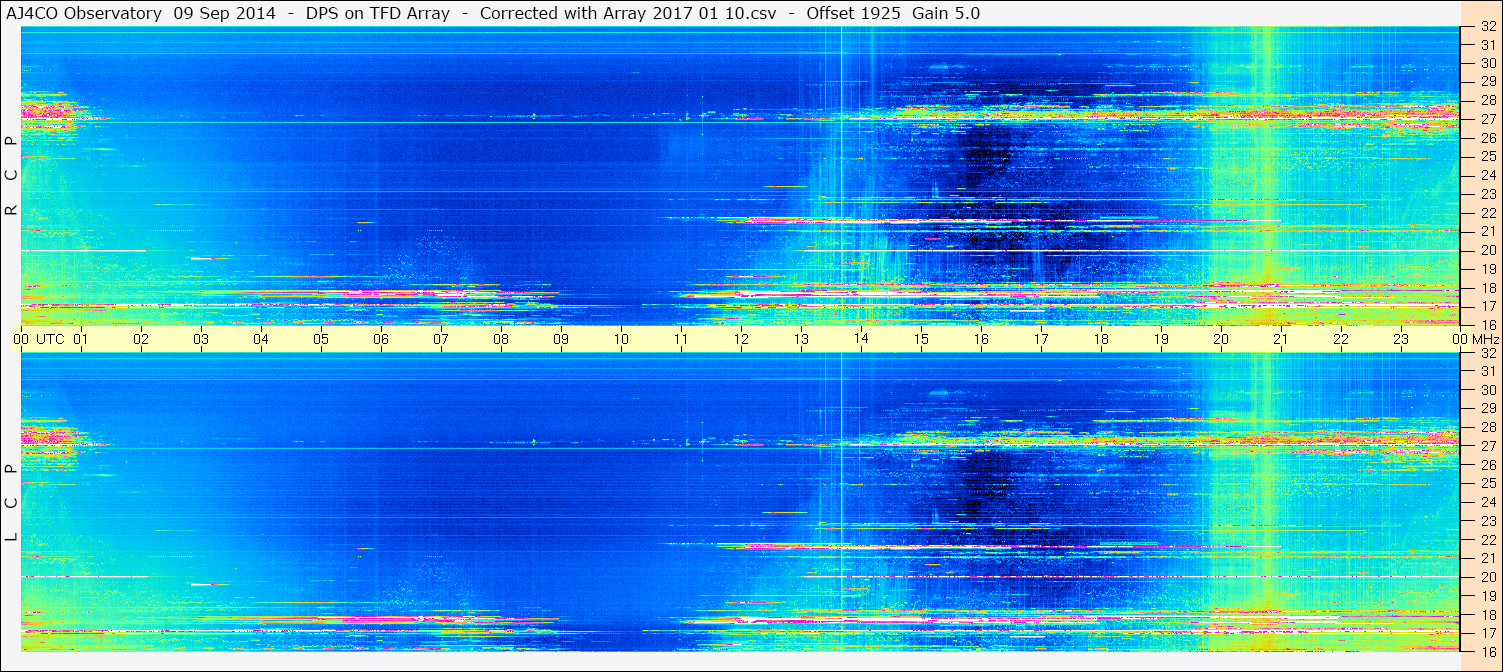
Task: Click the 22 MHz label in LCP panel
Action: (x=1487, y=540)
